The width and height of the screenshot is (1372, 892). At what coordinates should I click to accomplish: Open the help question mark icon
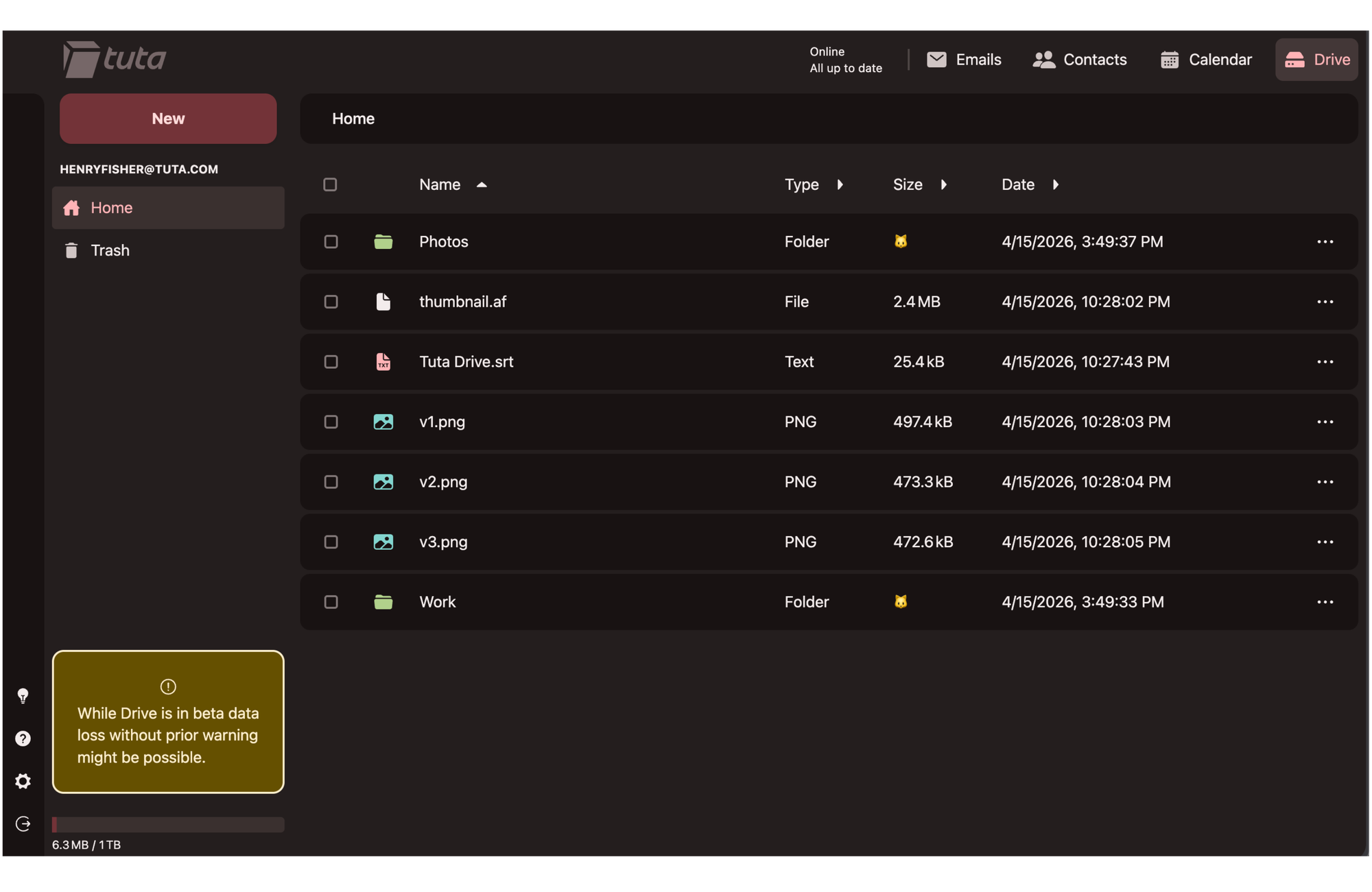[23, 738]
